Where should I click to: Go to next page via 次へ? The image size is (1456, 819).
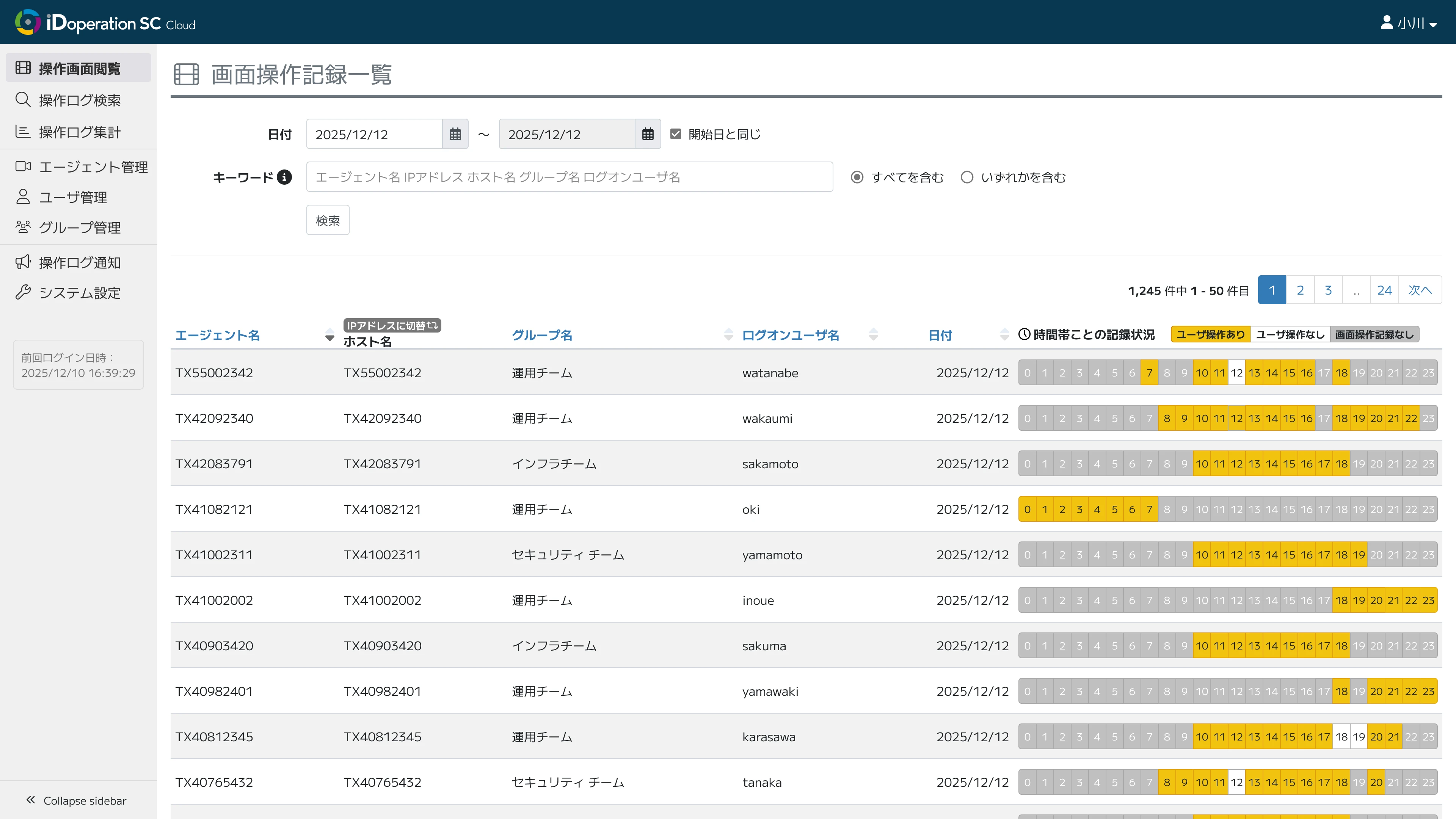tap(1420, 289)
